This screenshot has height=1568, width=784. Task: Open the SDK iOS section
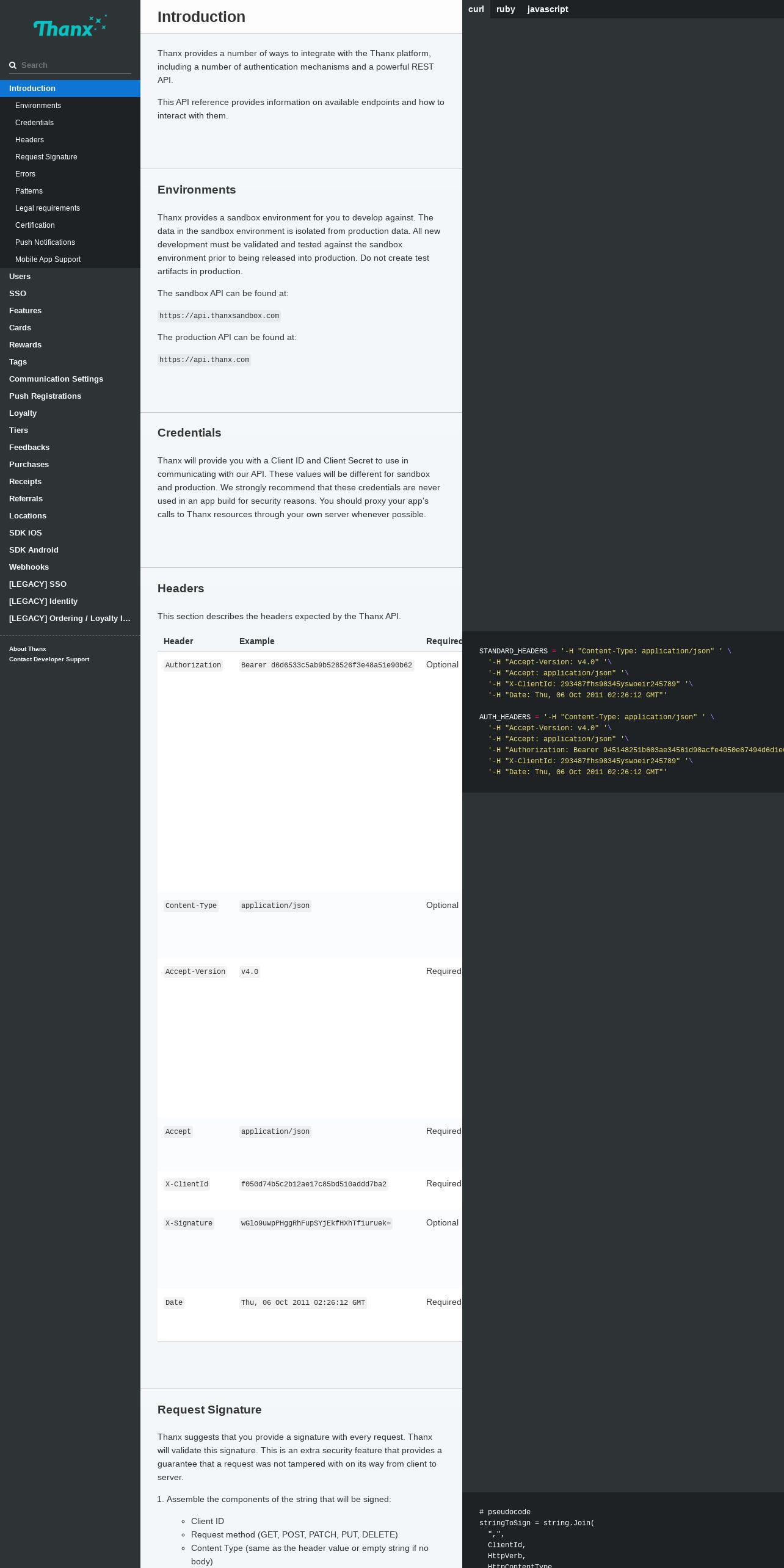[70, 533]
